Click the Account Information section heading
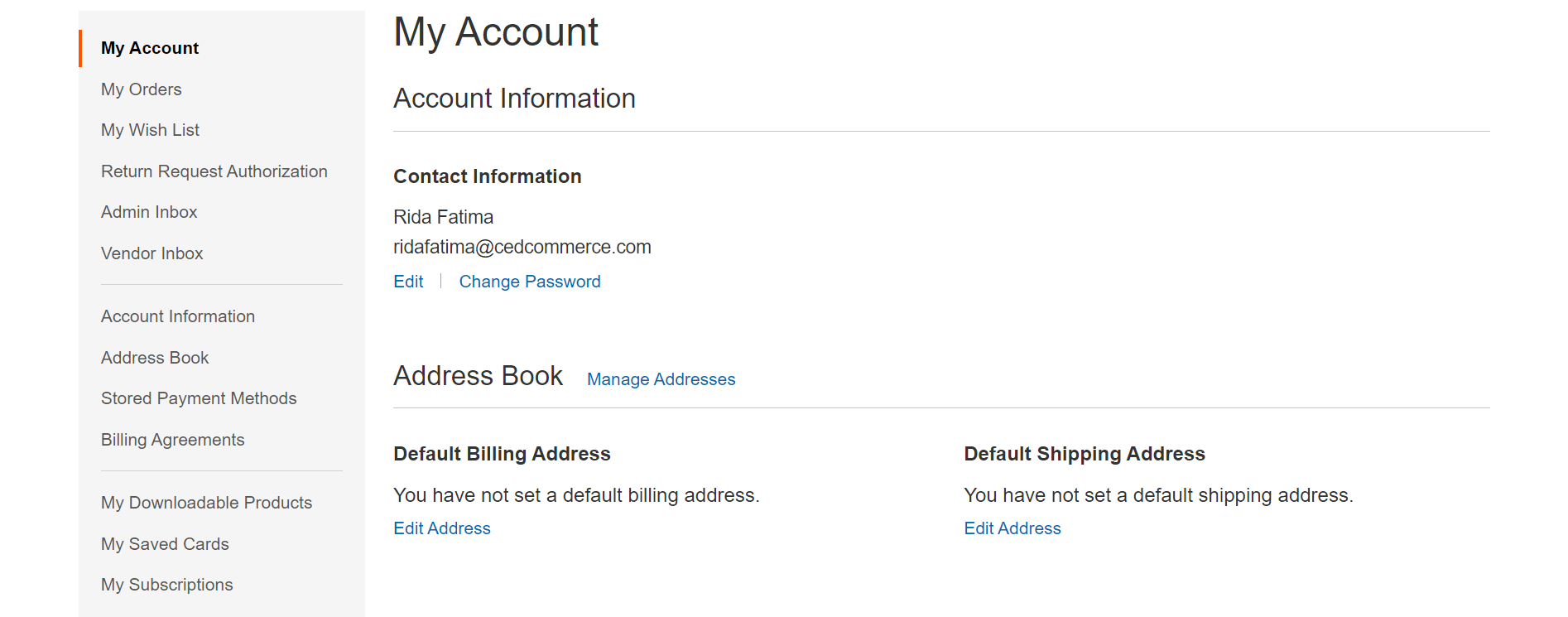Viewport: 1568px width, 617px height. click(x=514, y=99)
